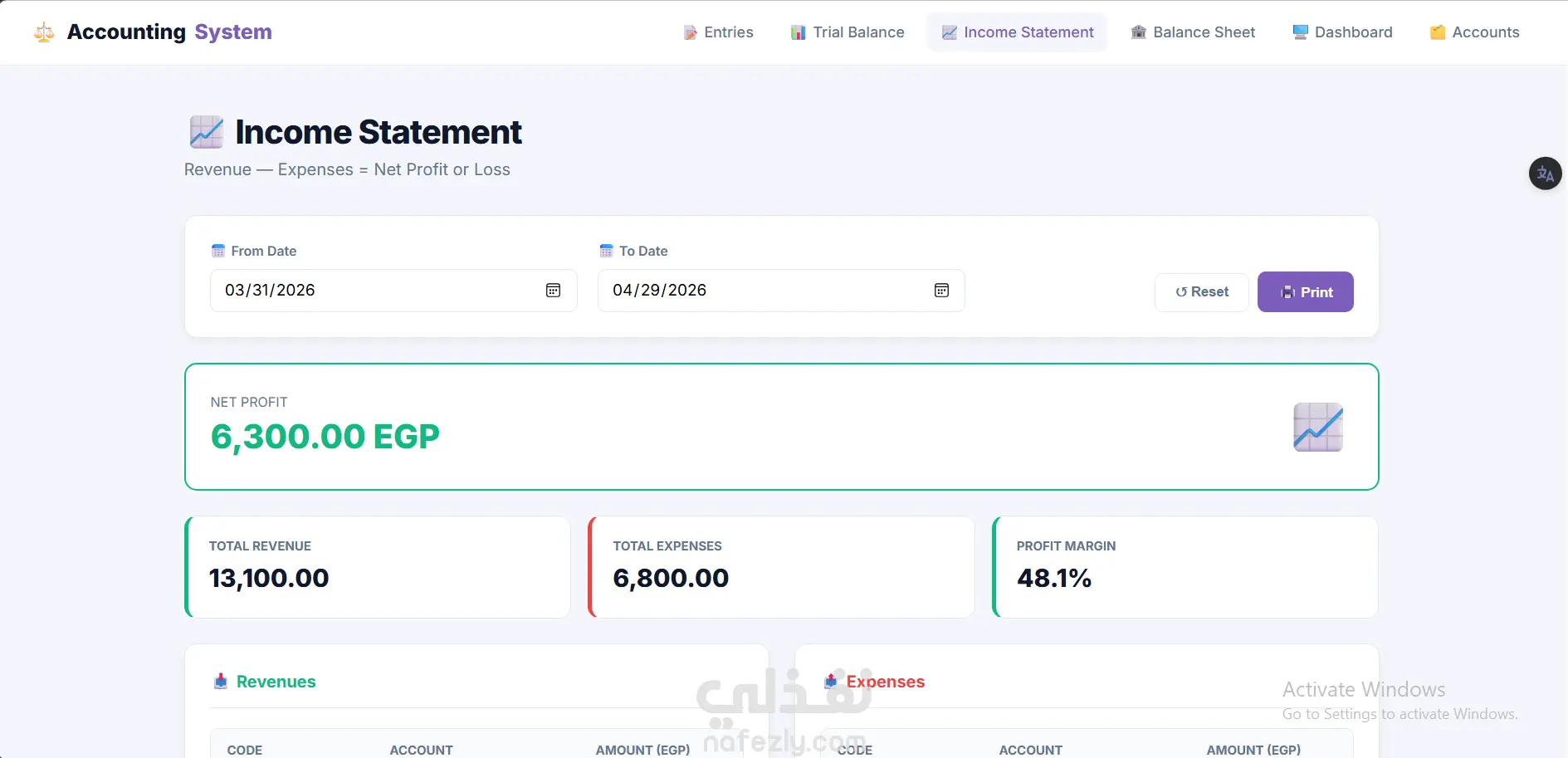Click the AMOUNT (EGP) header in Revenues table

[642, 750]
